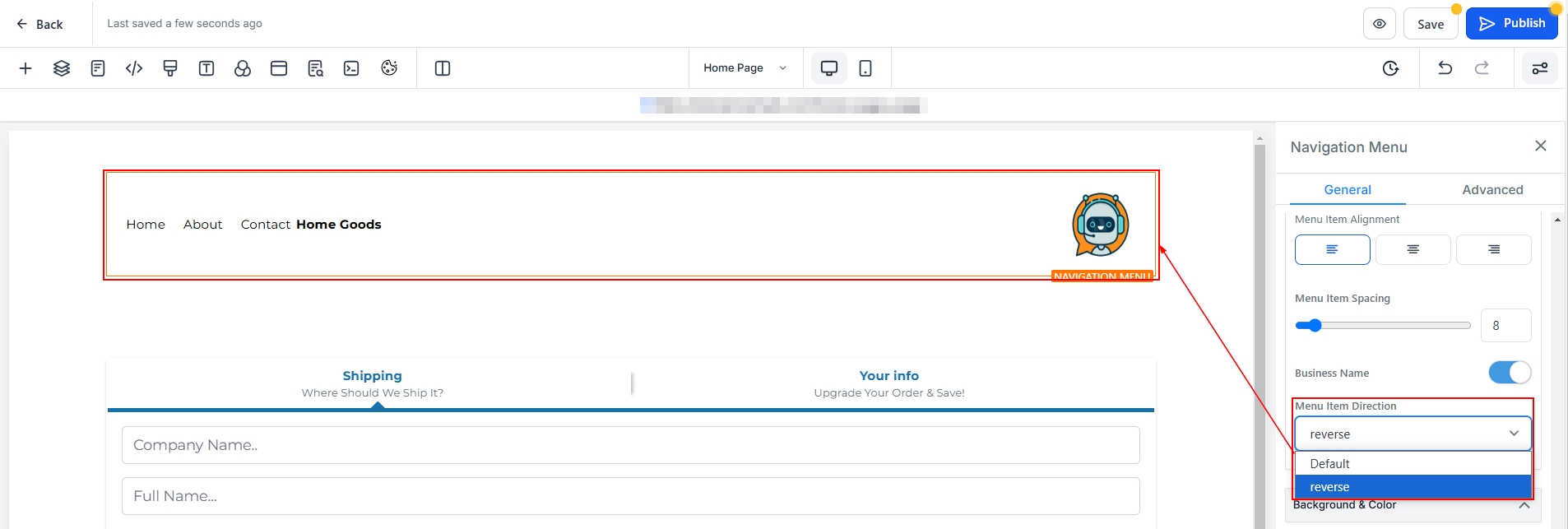This screenshot has width=1568, height=529.
Task: Click the Publish button
Action: (1512, 24)
